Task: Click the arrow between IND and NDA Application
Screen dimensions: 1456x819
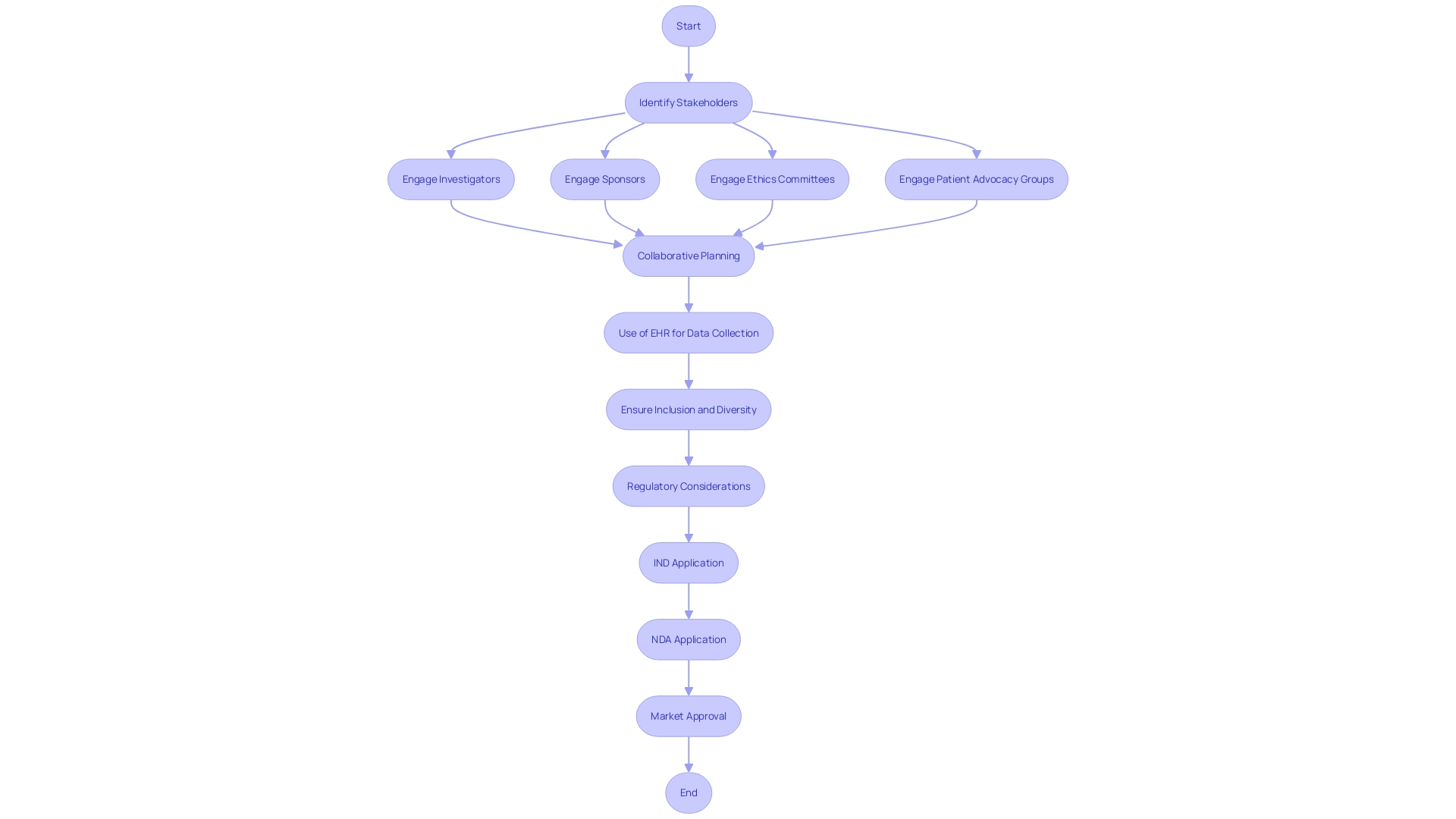Action: point(688,600)
